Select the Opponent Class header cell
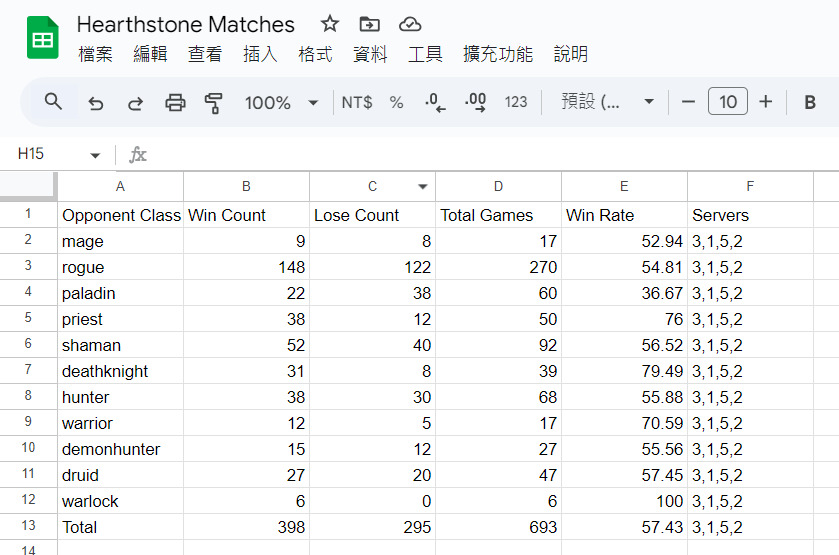The height and width of the screenshot is (555, 839). coord(120,215)
